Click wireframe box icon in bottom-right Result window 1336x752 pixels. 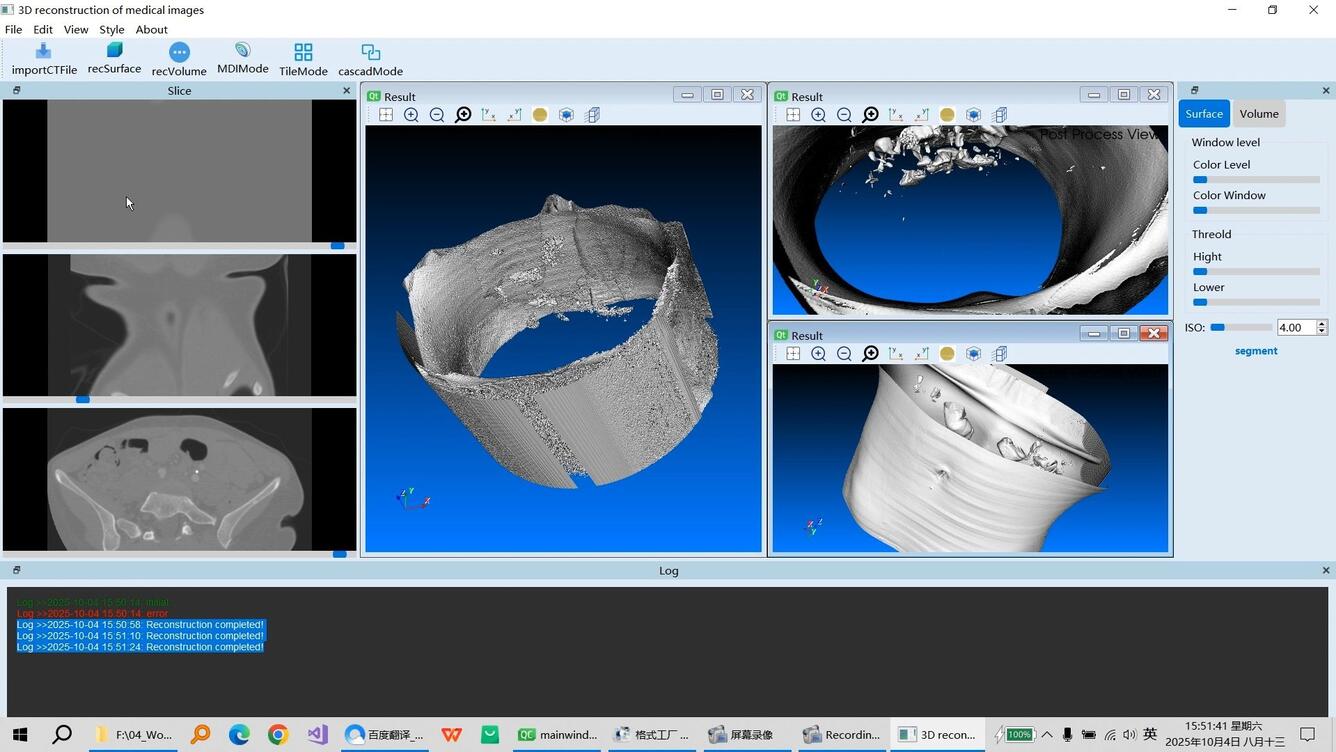(999, 354)
